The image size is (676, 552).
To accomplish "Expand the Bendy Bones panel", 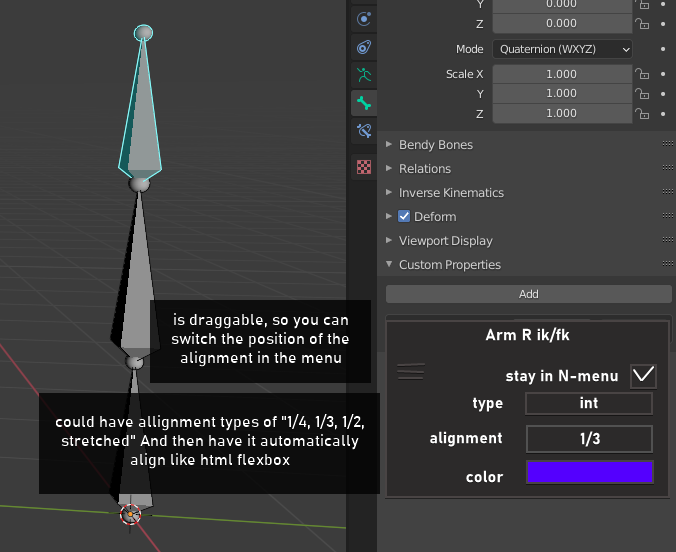I will pos(389,144).
